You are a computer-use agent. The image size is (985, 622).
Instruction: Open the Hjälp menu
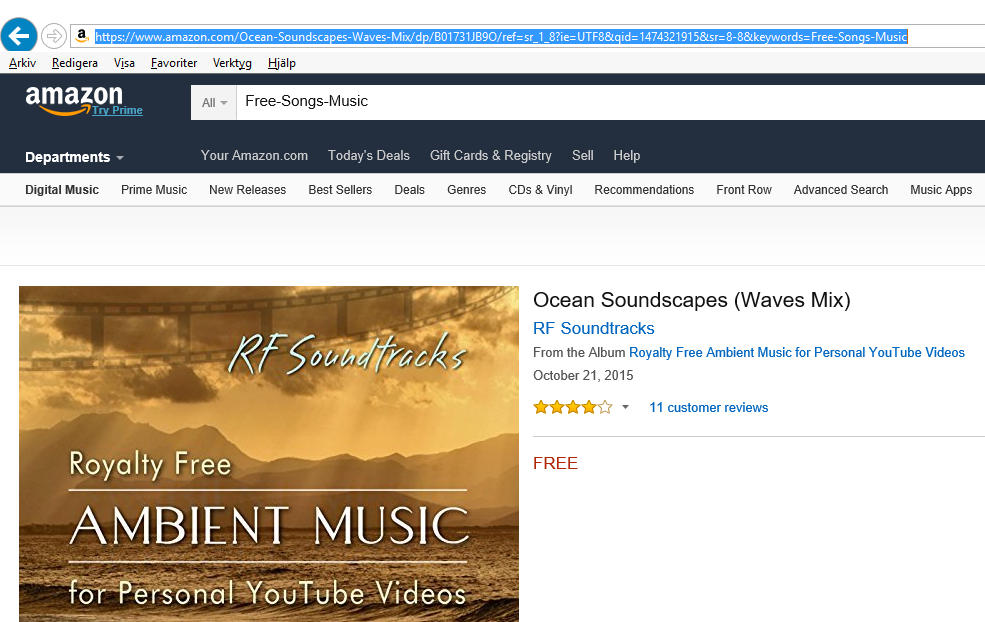pos(281,63)
